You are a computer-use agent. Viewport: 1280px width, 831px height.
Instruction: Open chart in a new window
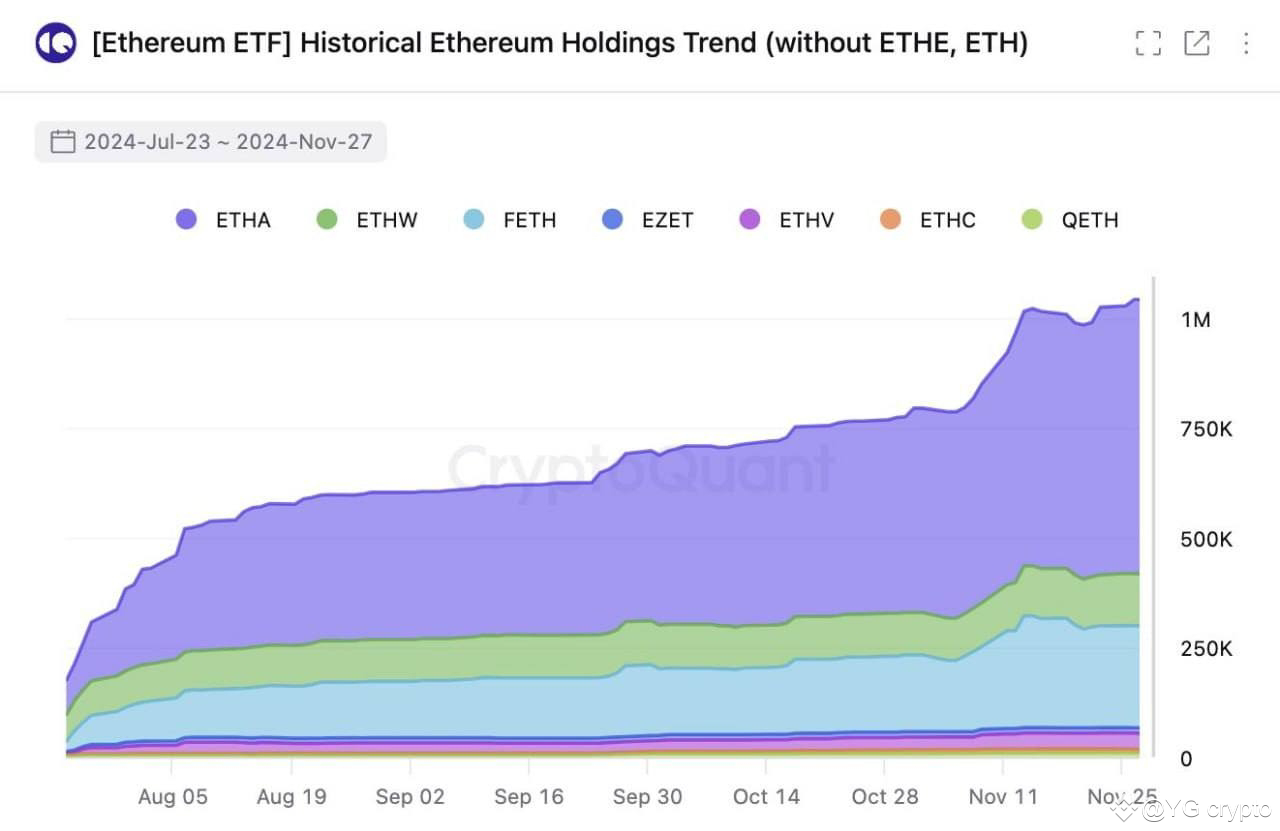click(x=1197, y=43)
